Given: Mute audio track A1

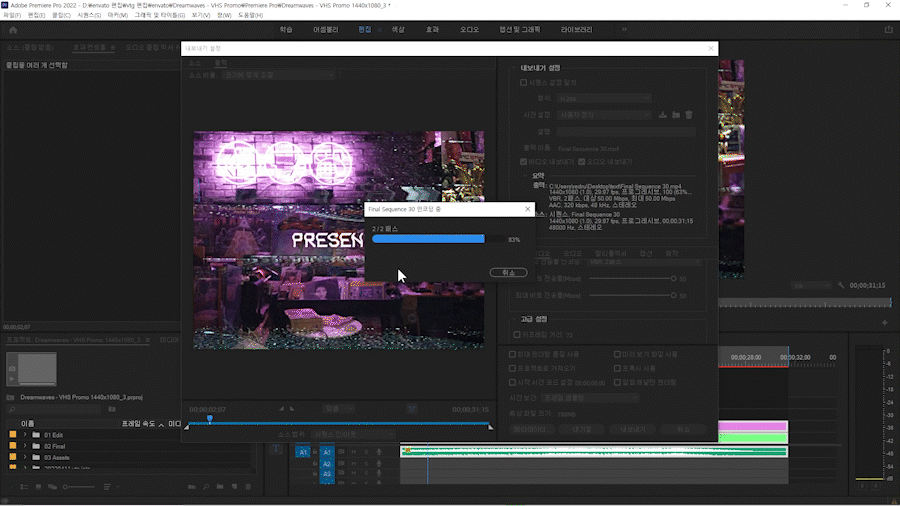Looking at the screenshot, I should click(x=354, y=452).
